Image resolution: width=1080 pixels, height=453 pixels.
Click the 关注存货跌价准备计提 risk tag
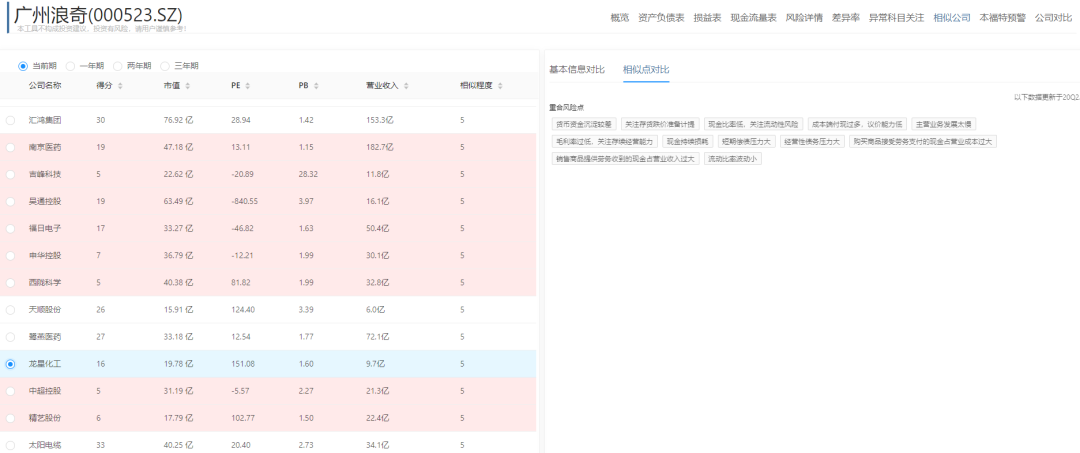pyautogui.click(x=660, y=125)
